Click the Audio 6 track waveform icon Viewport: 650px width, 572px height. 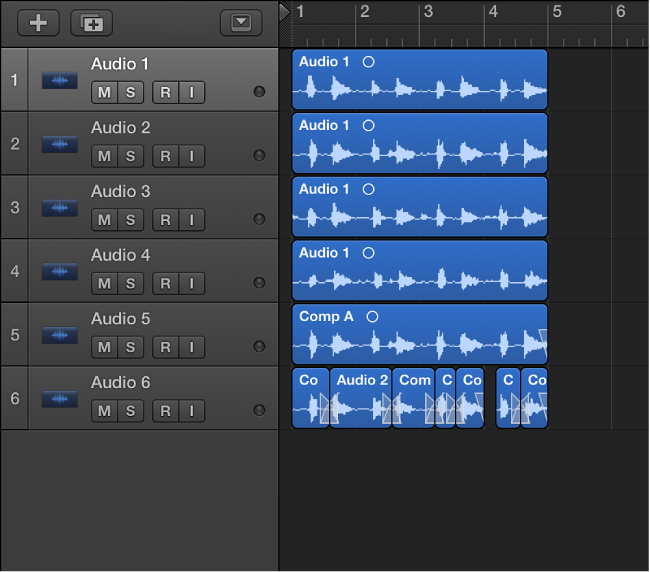coord(59,399)
